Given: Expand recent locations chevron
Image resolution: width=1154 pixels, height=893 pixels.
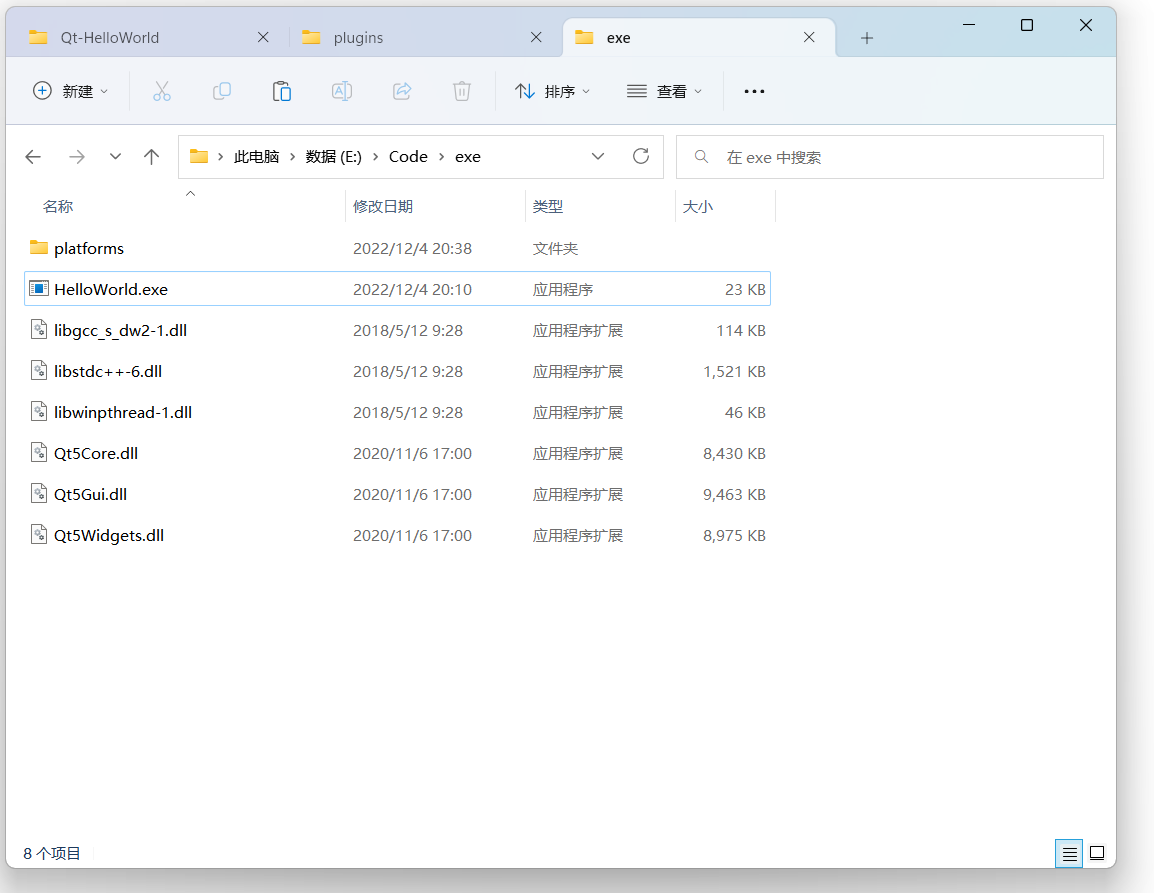Looking at the screenshot, I should point(115,156).
